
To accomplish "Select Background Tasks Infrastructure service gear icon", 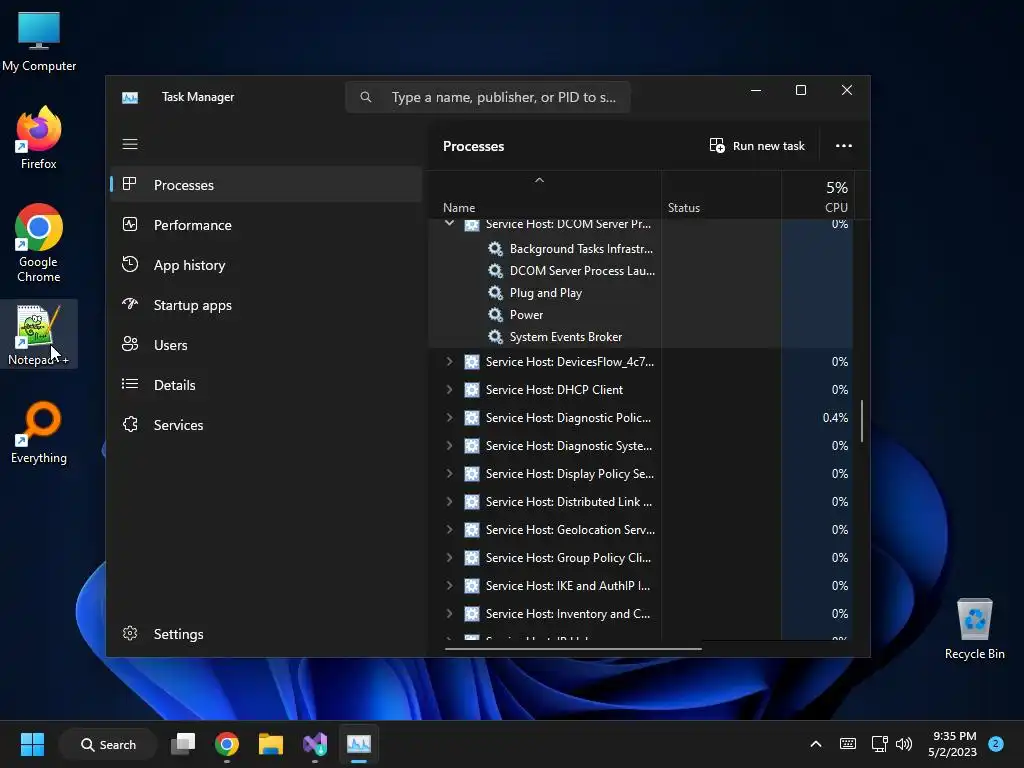I will coord(496,249).
